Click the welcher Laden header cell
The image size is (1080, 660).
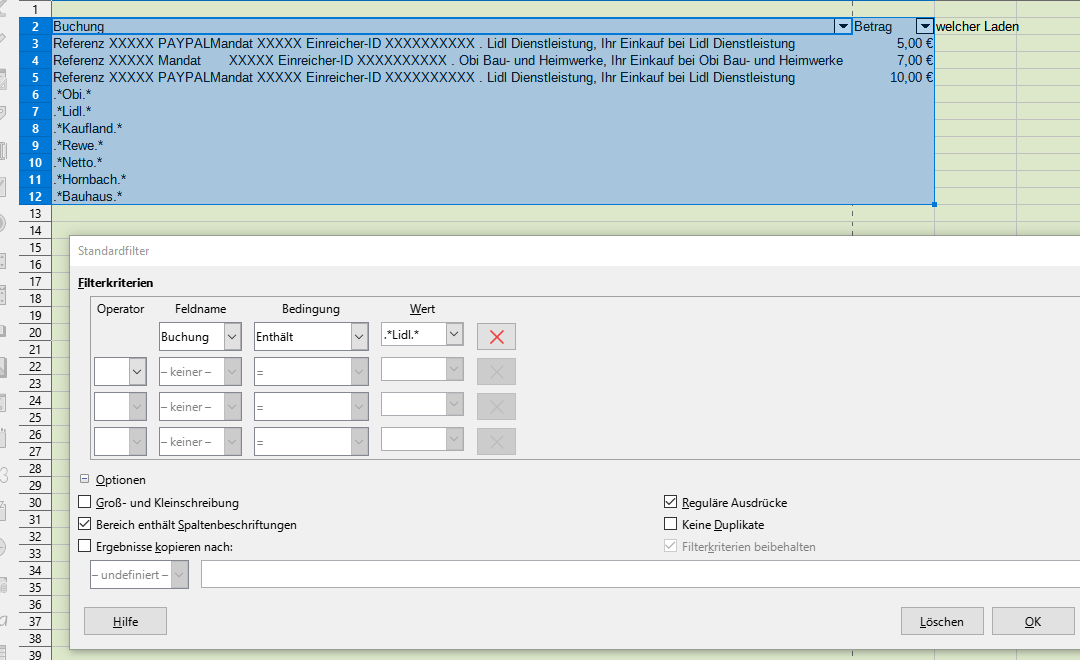(x=975, y=26)
